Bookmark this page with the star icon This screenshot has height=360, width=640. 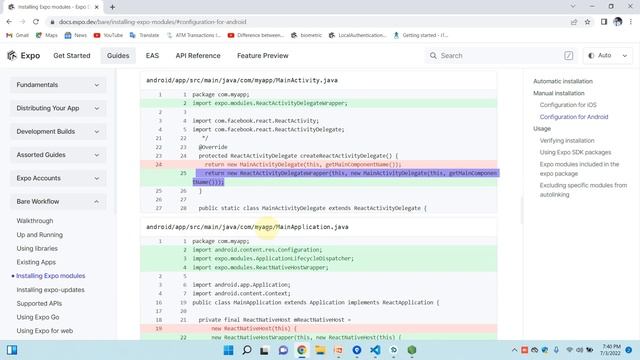(x=587, y=22)
